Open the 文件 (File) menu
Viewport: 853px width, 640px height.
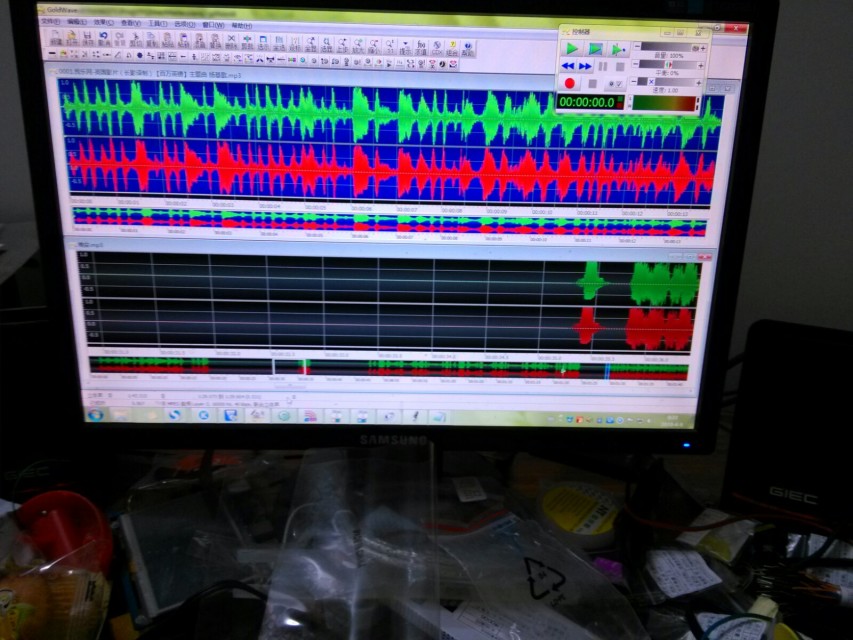pyautogui.click(x=48, y=21)
